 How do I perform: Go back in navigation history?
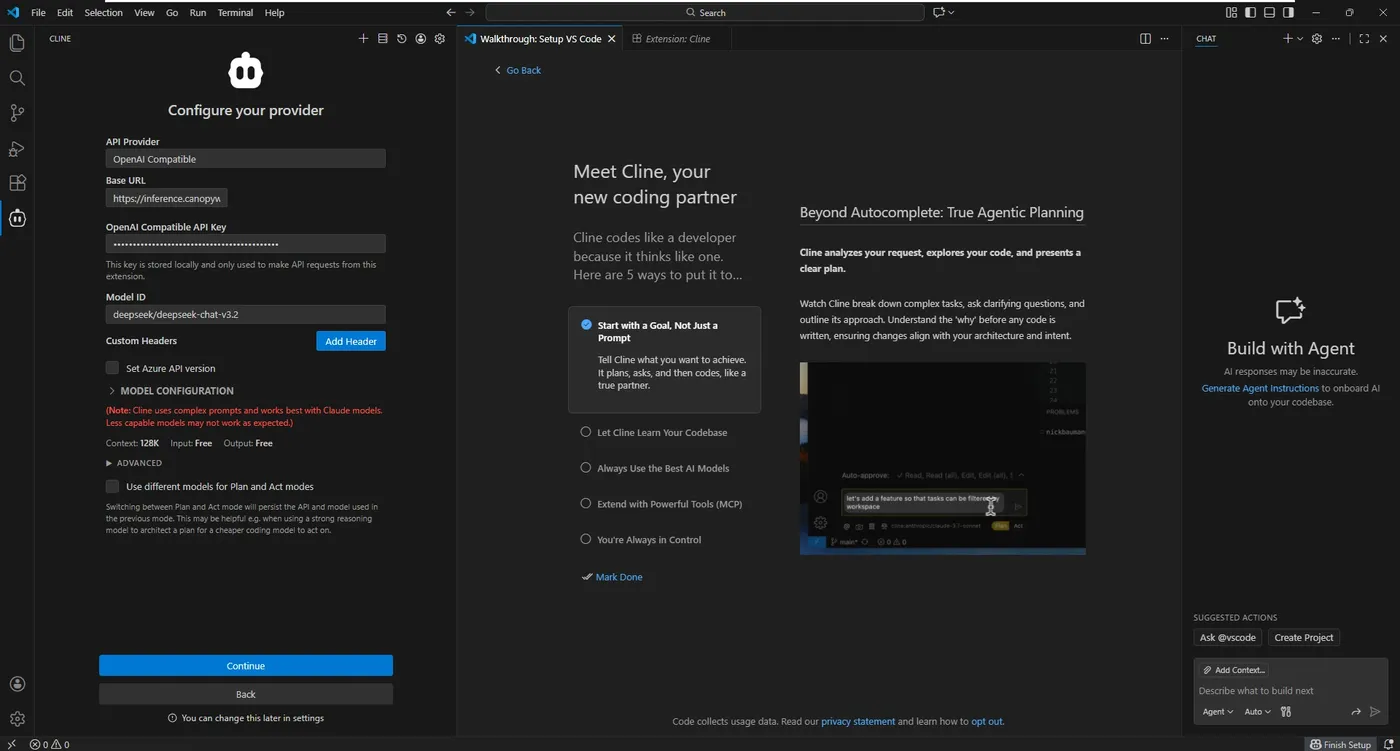coord(451,13)
